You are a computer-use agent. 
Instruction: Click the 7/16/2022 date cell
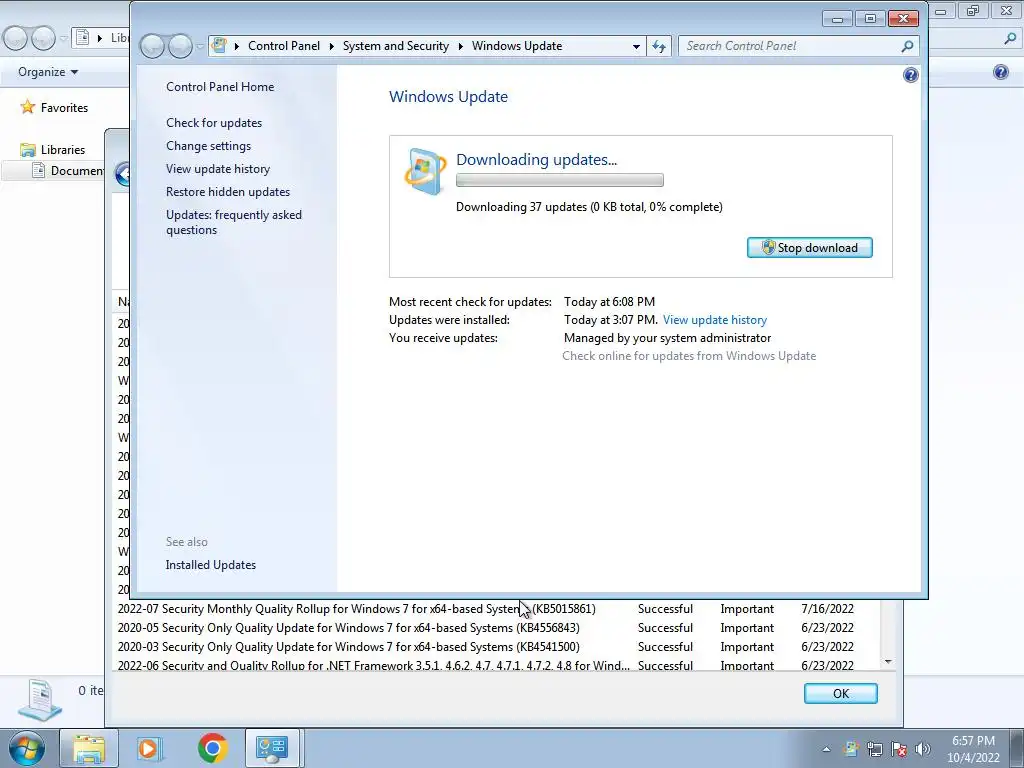click(827, 609)
